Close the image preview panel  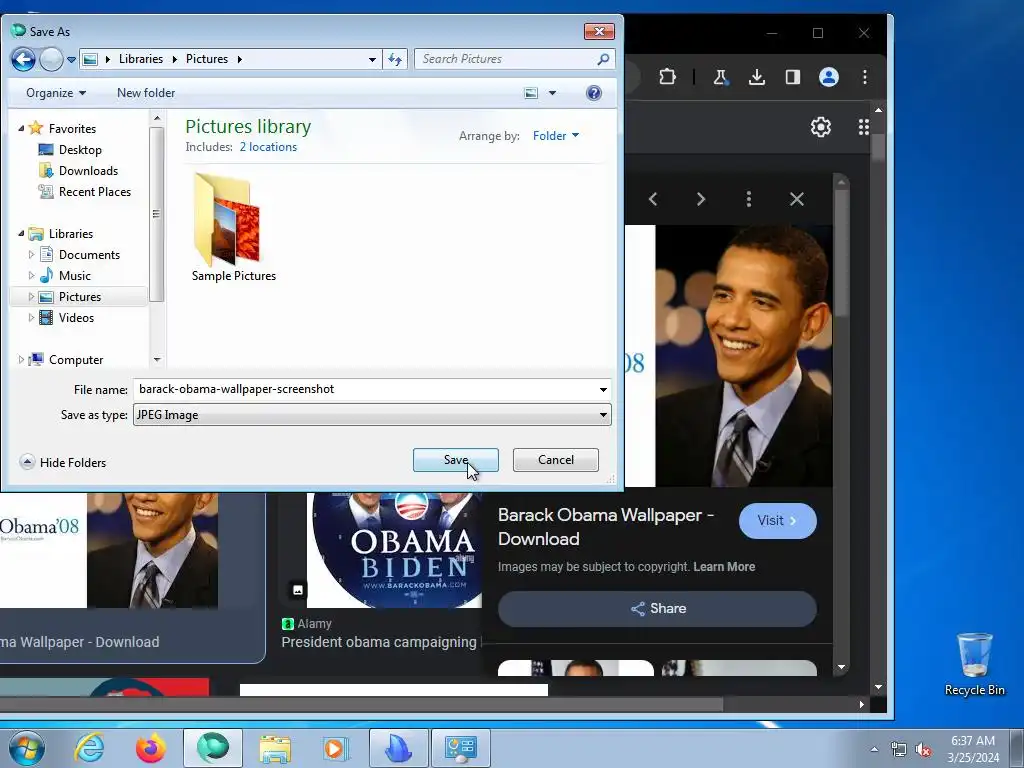pos(797,199)
